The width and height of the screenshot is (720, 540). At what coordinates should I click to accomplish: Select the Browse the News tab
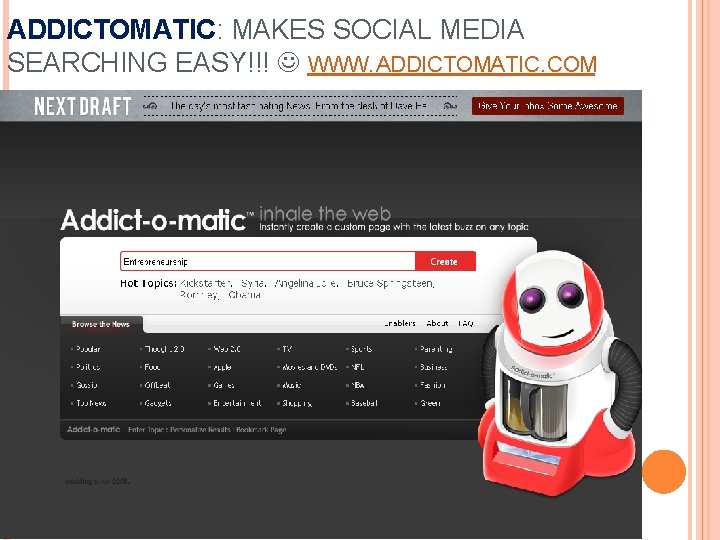[x=101, y=324]
